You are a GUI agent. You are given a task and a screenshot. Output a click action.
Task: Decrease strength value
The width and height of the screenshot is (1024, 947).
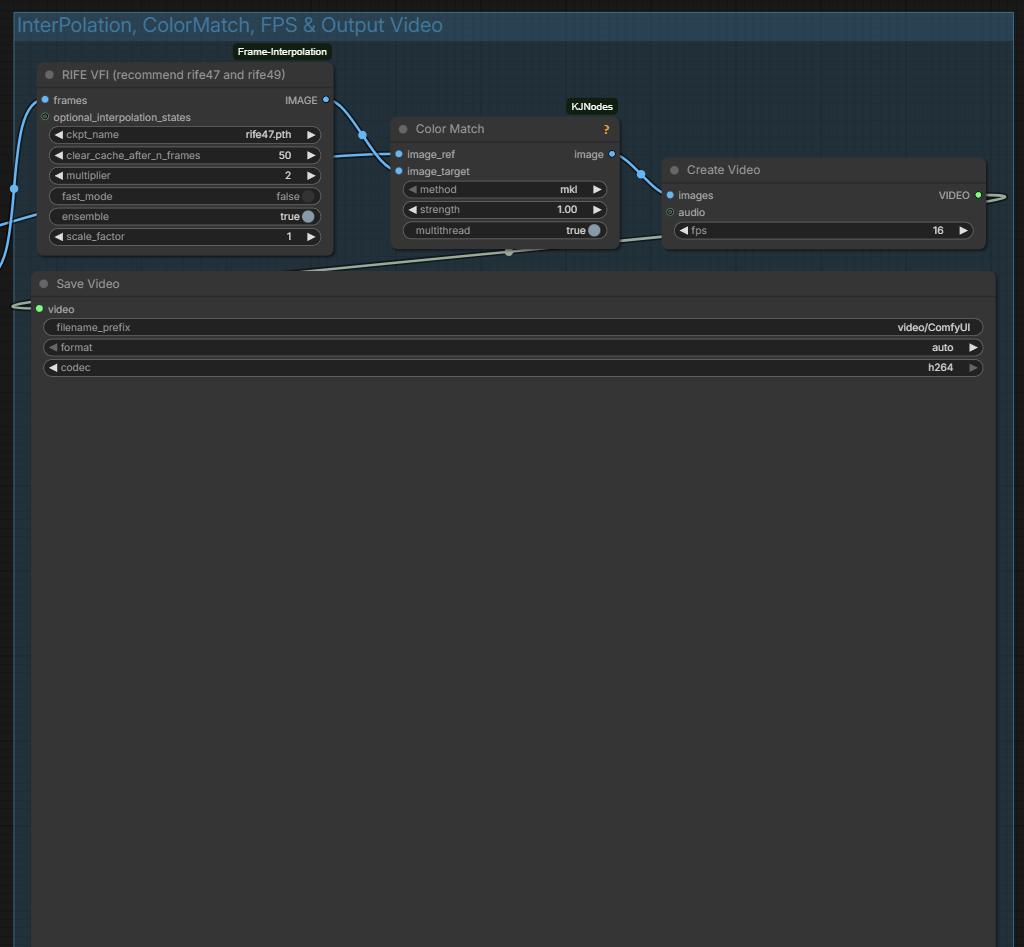[x=413, y=210]
